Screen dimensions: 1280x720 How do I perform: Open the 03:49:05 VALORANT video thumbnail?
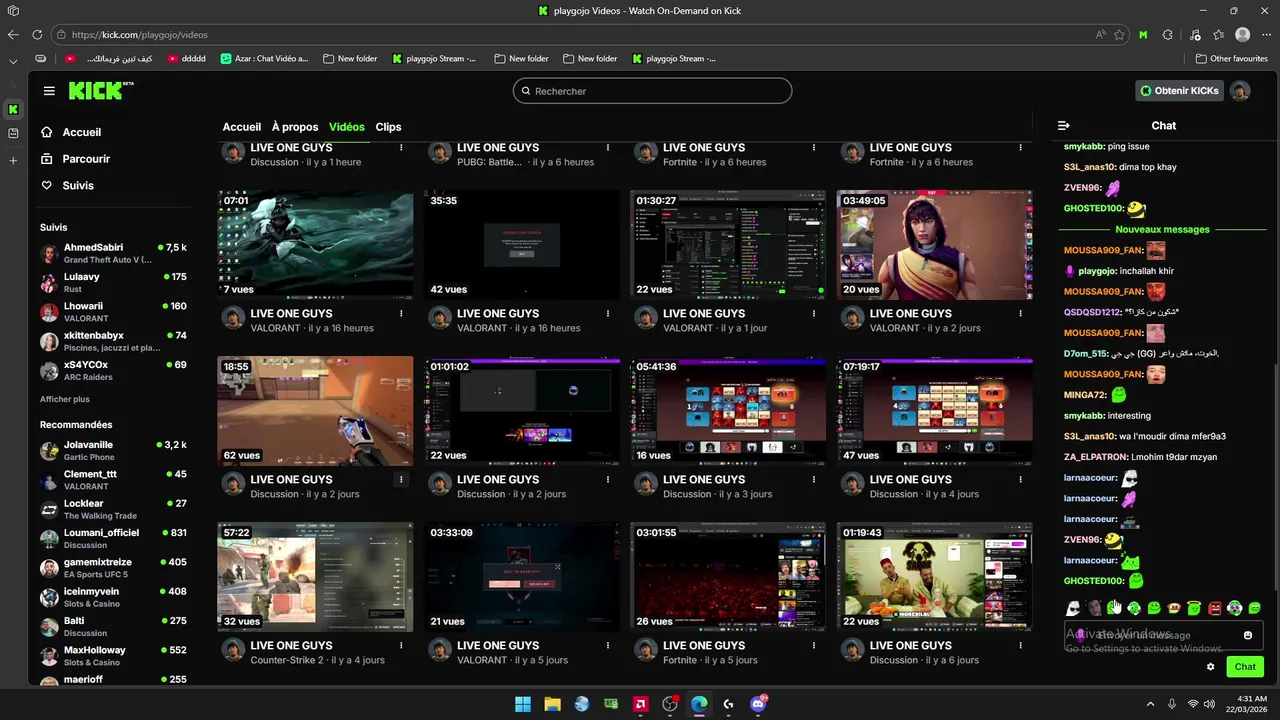(934, 244)
